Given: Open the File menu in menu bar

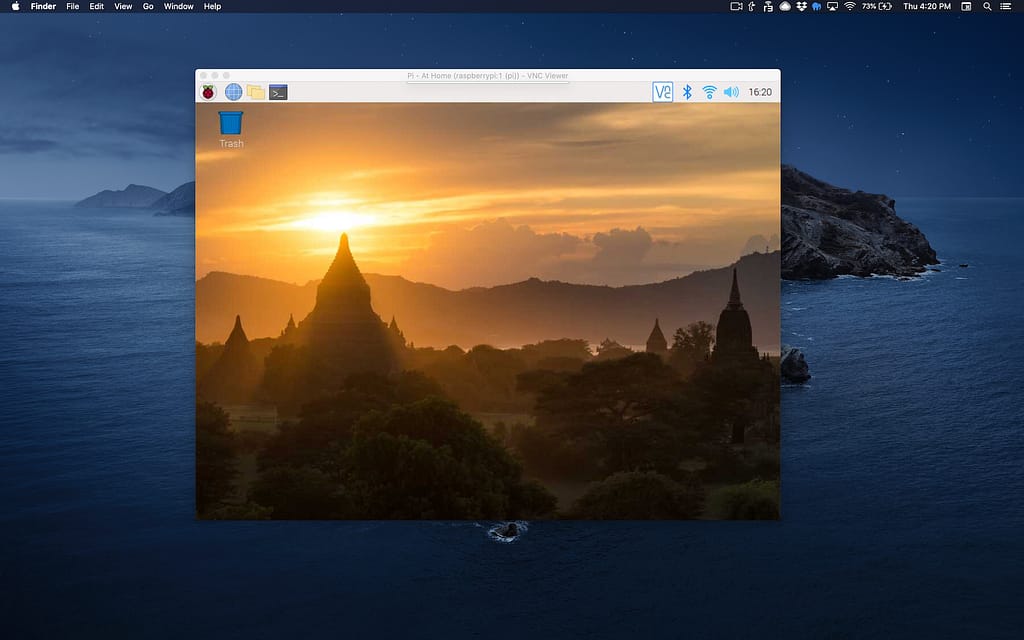Looking at the screenshot, I should click(73, 6).
